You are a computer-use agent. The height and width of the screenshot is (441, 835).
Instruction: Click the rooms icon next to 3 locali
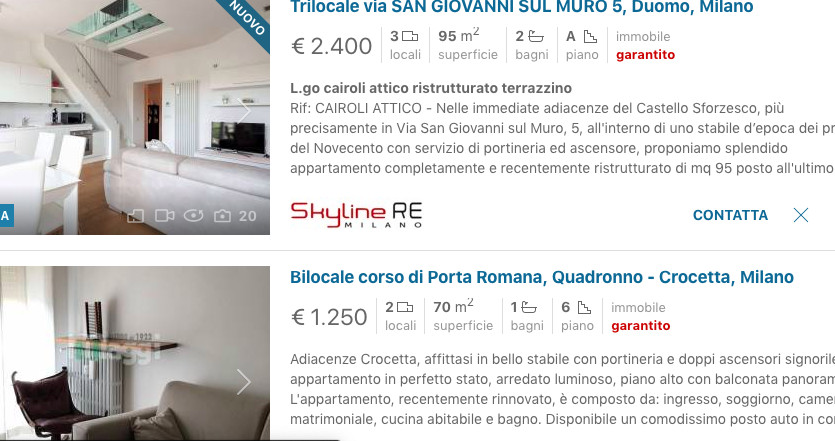[410, 37]
